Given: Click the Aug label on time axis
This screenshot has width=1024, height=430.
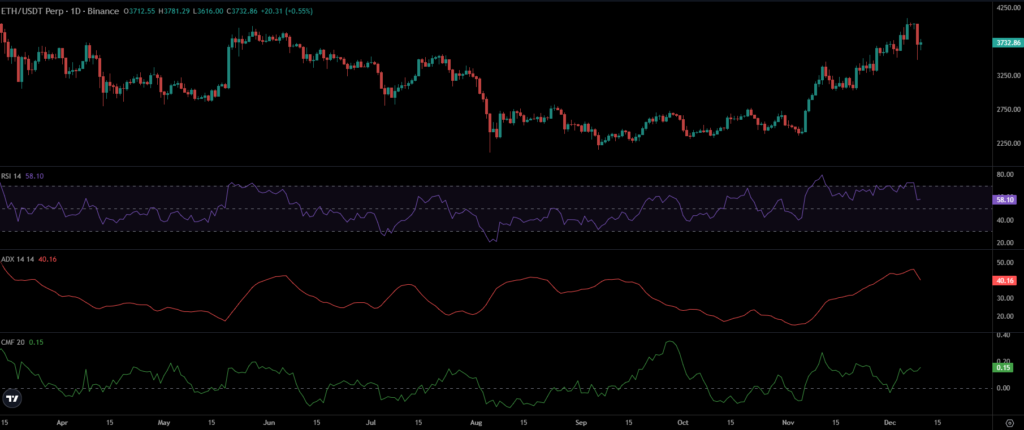Looking at the screenshot, I should click(475, 423).
